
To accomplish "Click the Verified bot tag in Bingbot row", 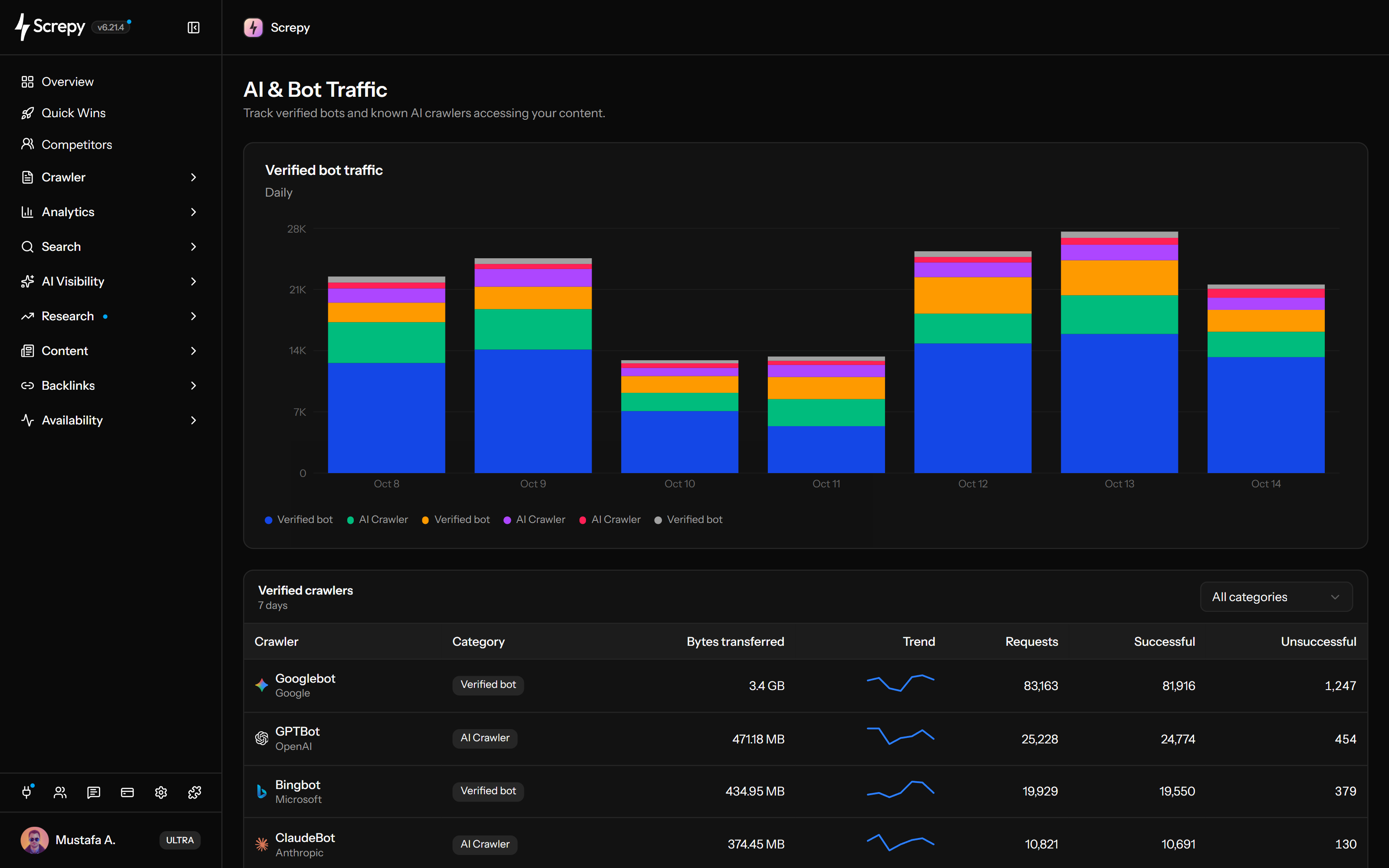I will 488,791.
